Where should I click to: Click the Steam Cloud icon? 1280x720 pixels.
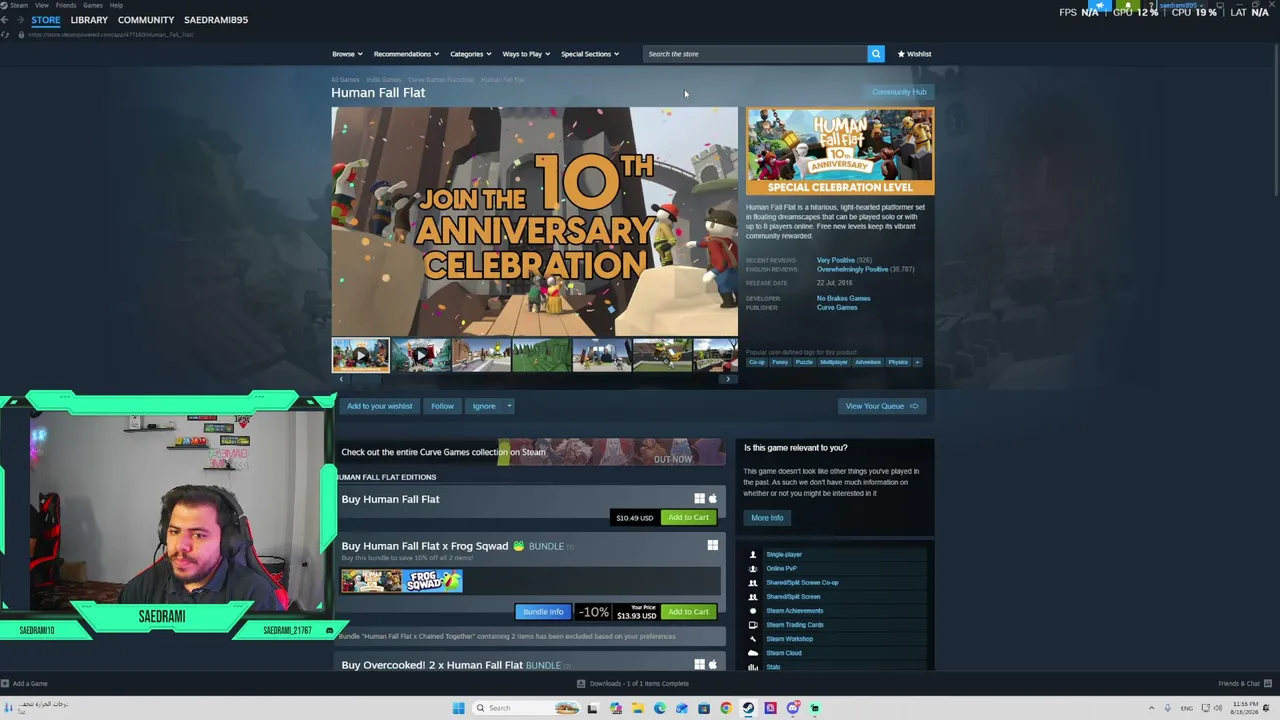(753, 653)
